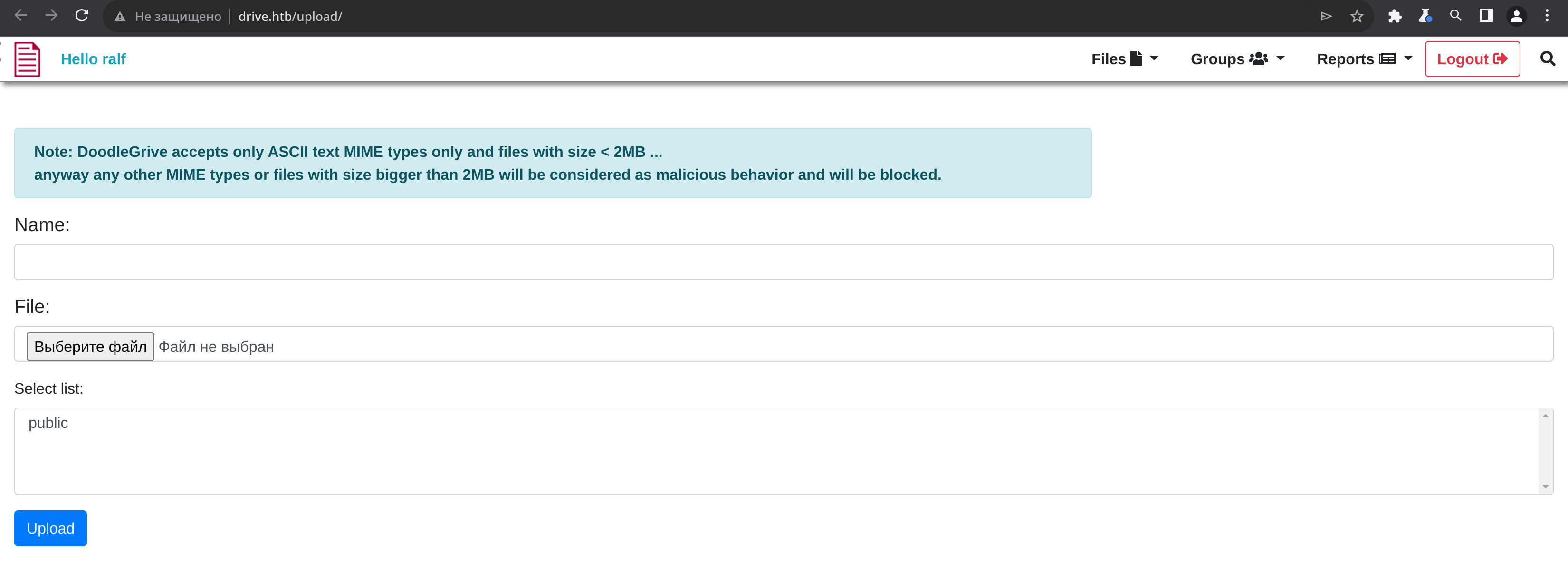Click the choose file button

tap(90, 347)
